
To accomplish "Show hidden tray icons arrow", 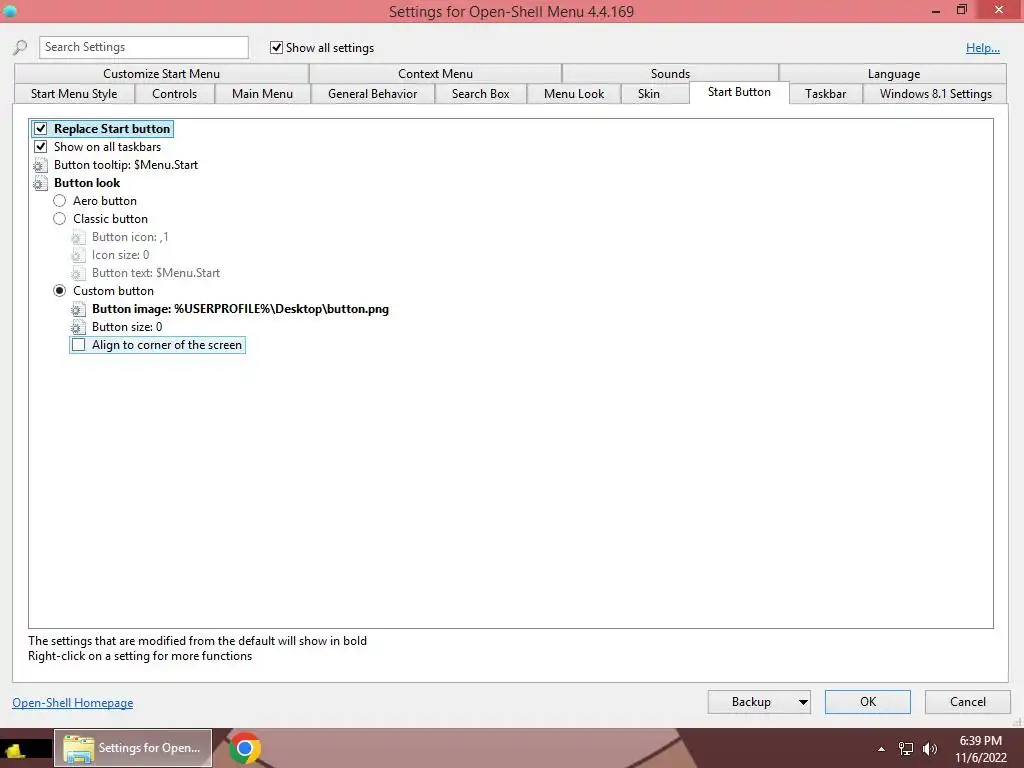I will (882, 749).
